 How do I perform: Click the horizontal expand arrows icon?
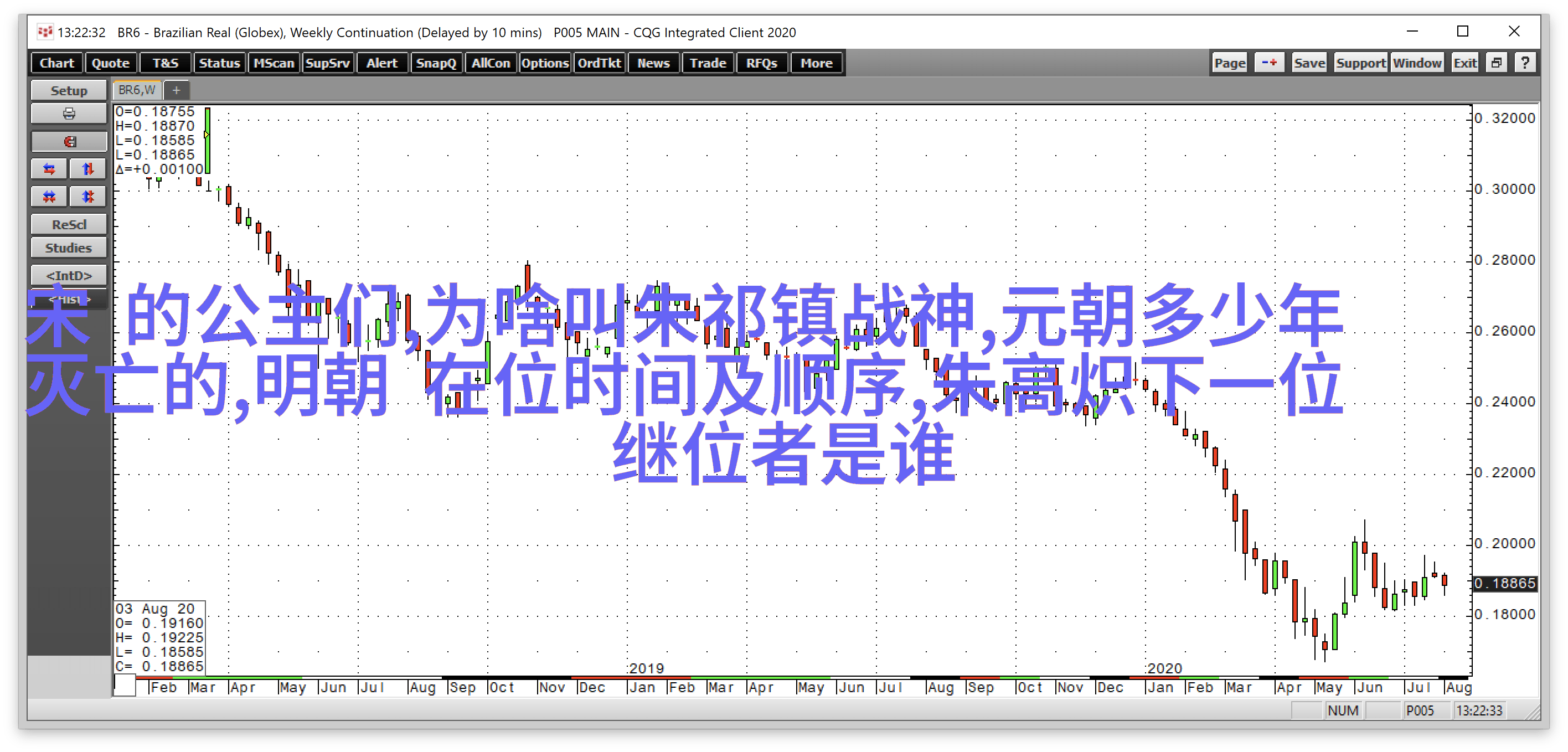click(49, 197)
